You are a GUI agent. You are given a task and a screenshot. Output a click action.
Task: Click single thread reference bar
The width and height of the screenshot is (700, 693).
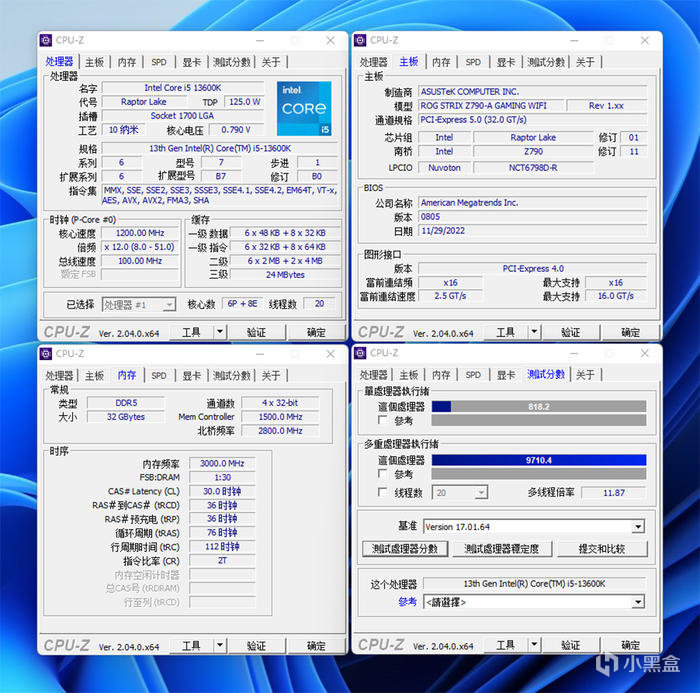[x=539, y=420]
